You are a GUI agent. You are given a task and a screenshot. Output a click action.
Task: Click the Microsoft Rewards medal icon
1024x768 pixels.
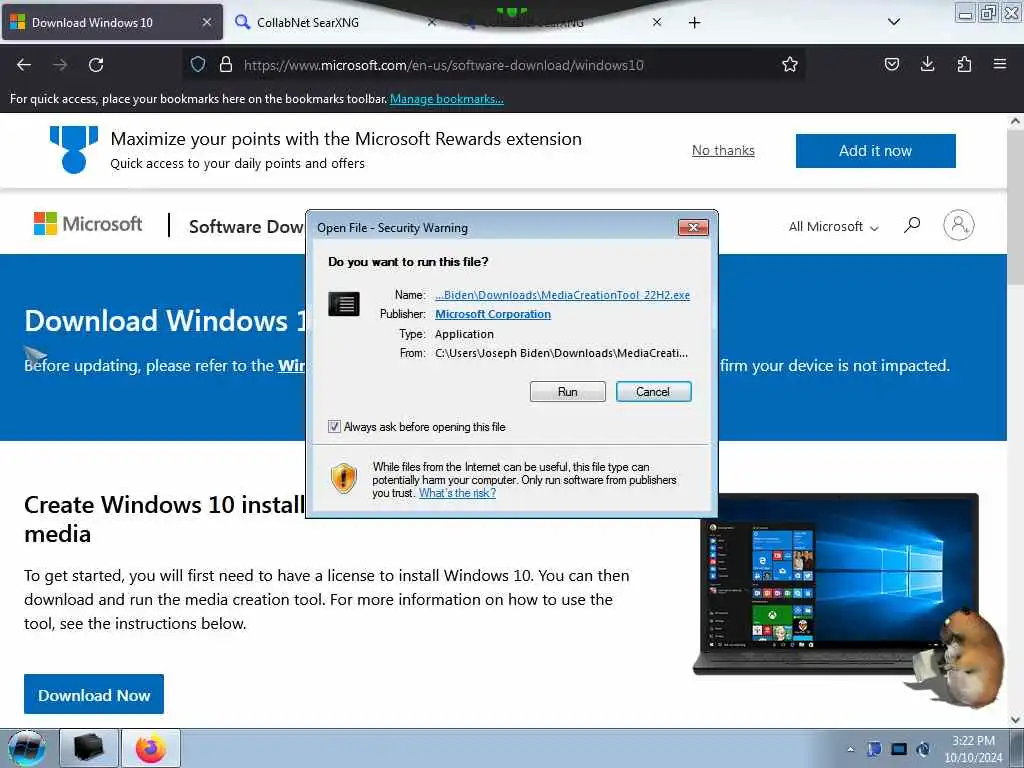(74, 150)
